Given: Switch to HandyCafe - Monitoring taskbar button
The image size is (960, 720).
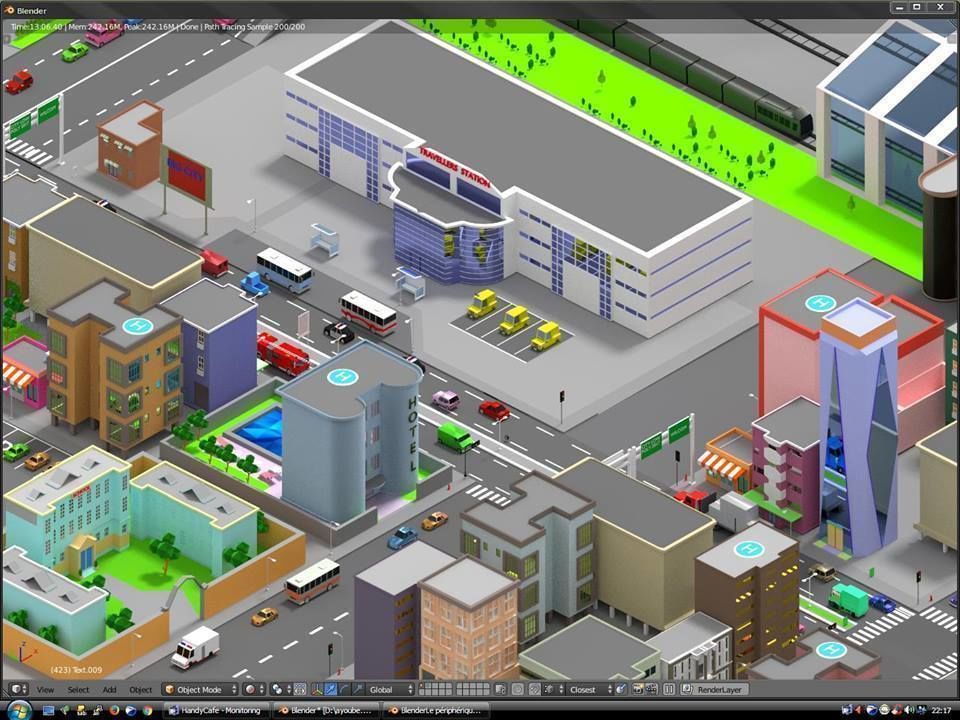Looking at the screenshot, I should click(217, 710).
